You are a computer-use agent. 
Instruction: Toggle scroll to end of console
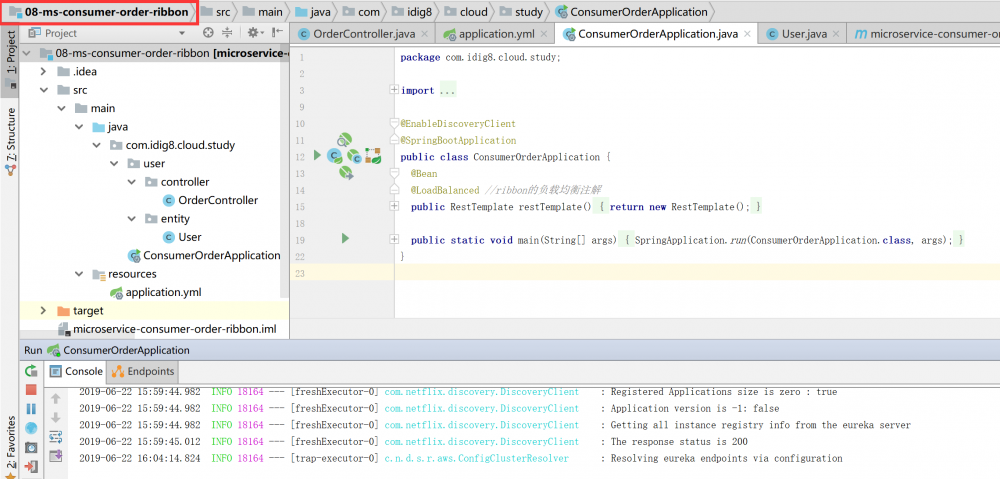(x=56, y=455)
